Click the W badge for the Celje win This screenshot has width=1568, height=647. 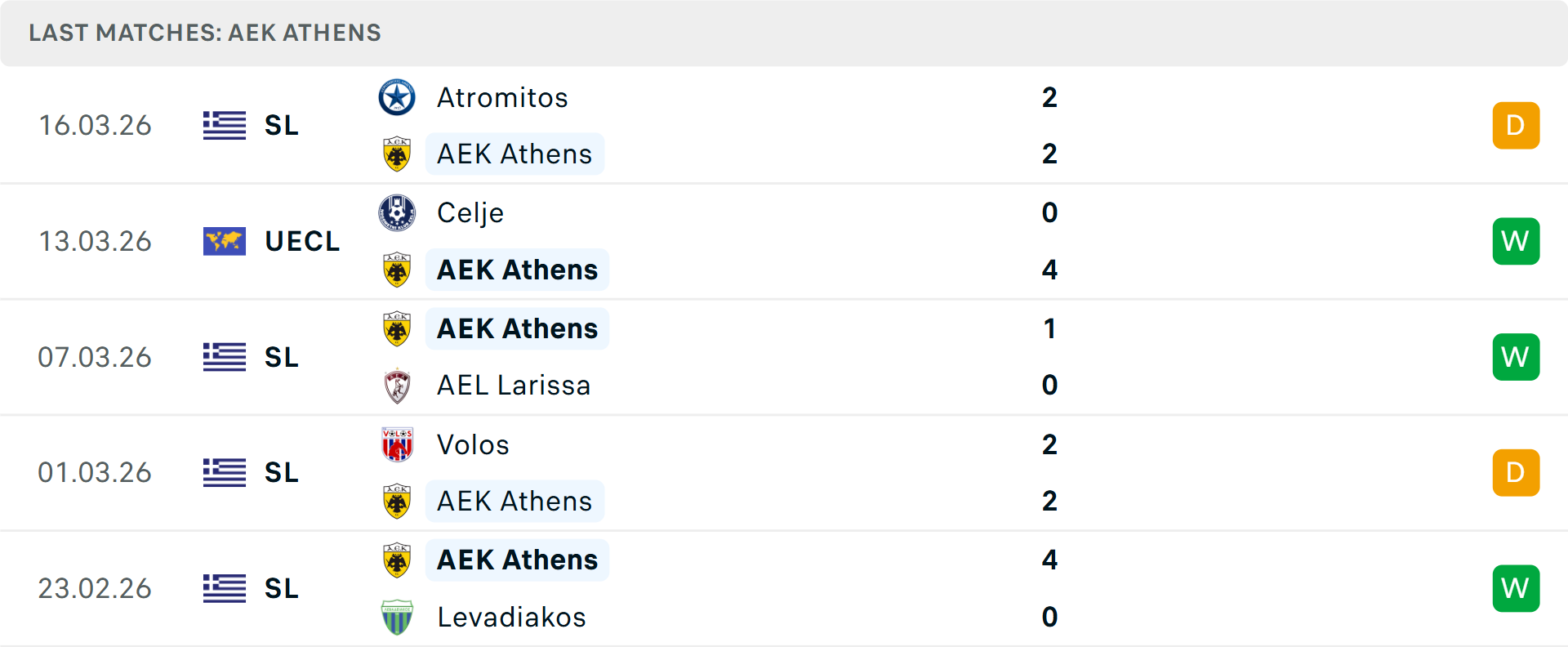click(1516, 241)
